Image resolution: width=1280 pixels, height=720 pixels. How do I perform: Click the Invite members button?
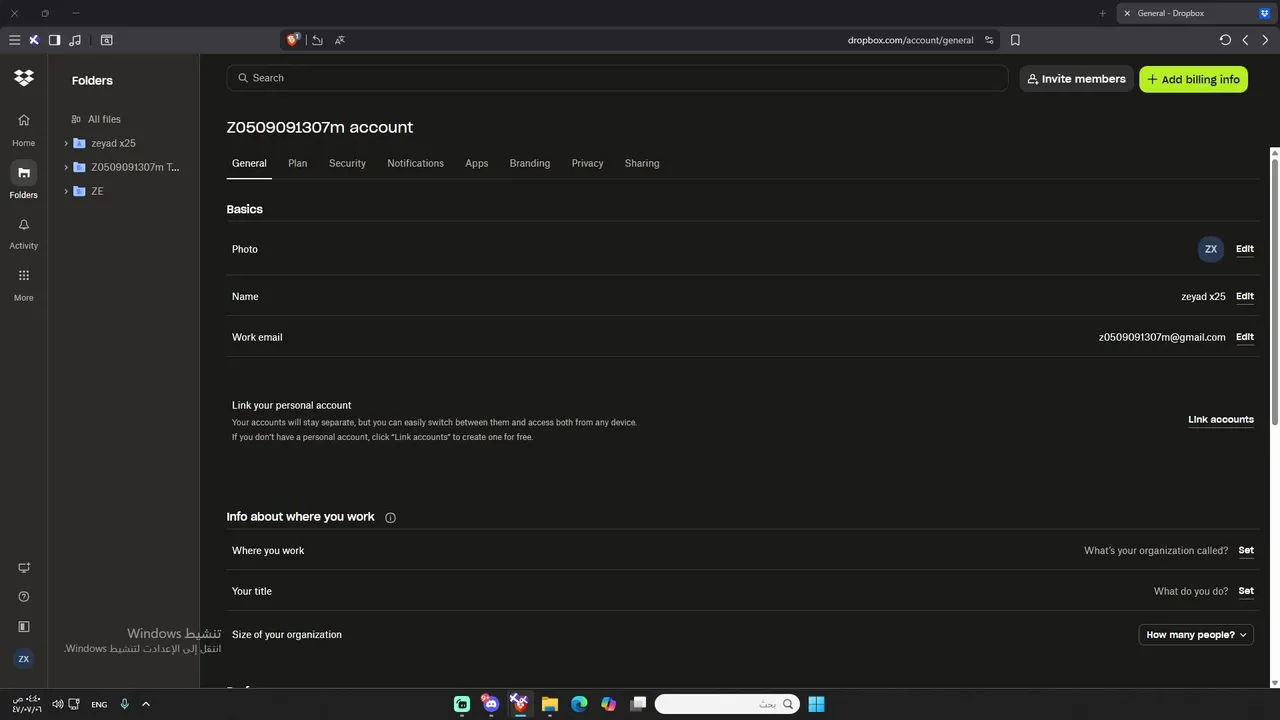[x=1076, y=79]
